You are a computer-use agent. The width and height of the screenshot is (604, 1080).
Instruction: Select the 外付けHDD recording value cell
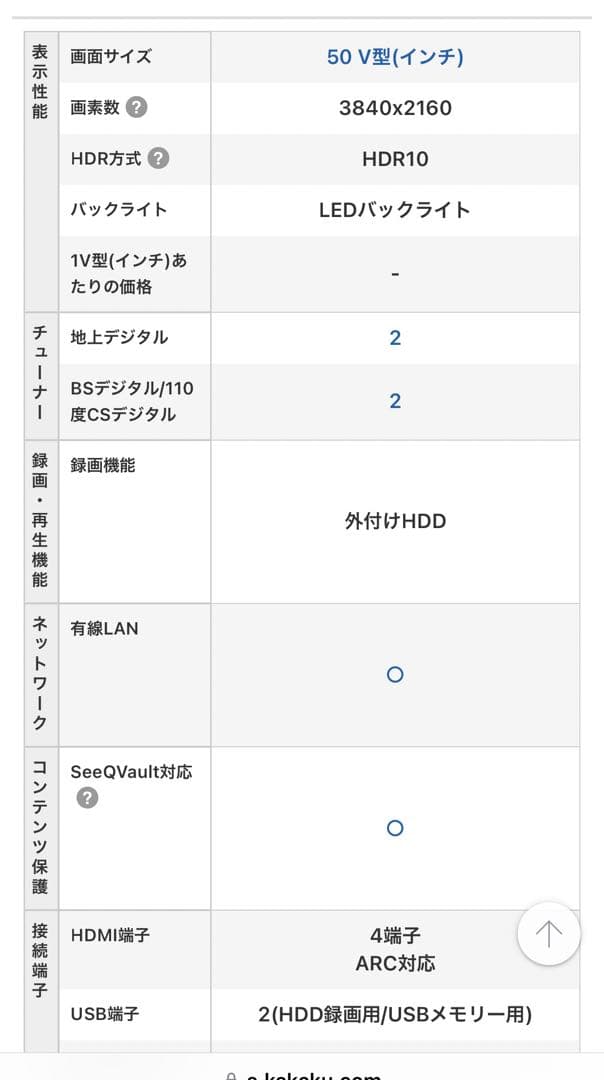point(394,520)
